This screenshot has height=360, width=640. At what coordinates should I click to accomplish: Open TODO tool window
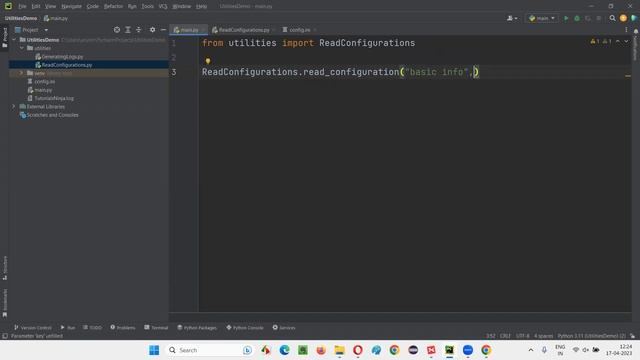pos(92,327)
